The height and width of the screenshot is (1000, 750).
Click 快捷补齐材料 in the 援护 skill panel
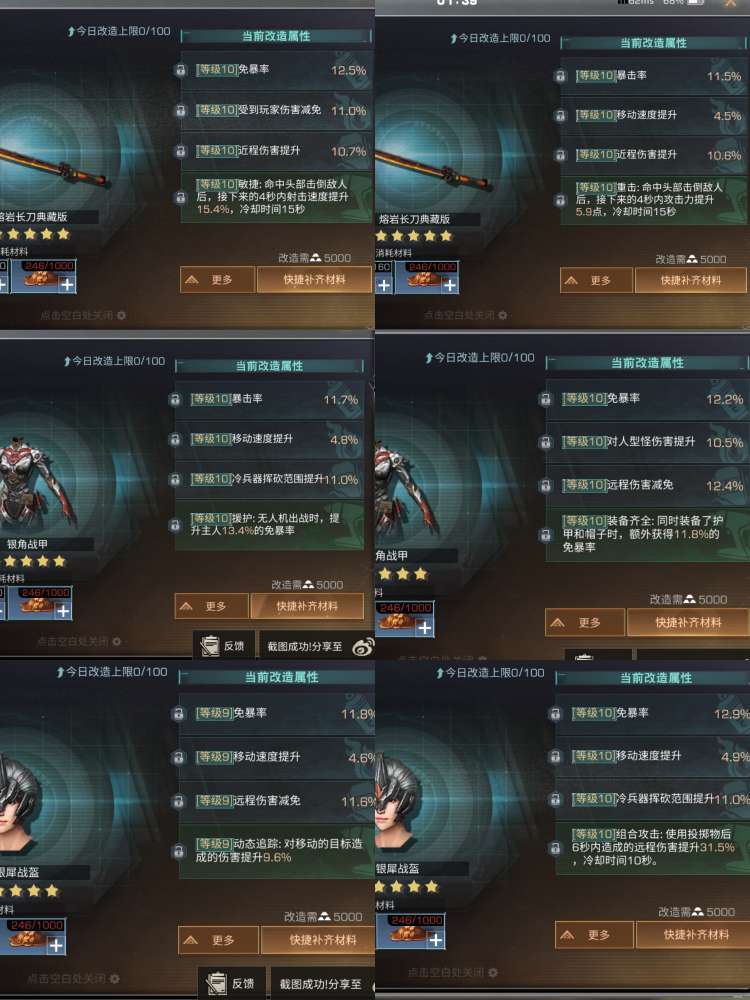[x=307, y=606]
